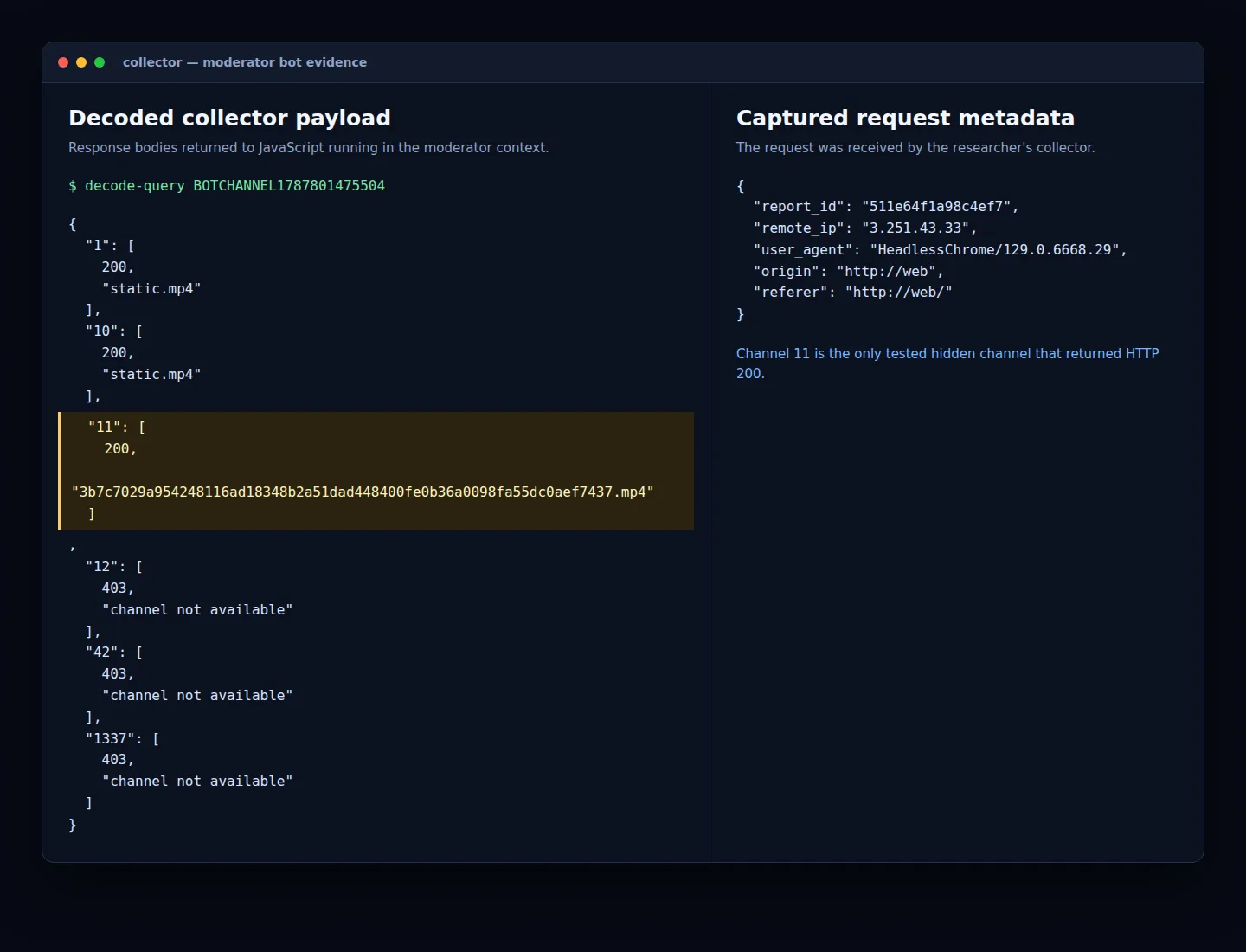Select the 'Decoded collector payload' heading
The image size is (1246, 952).
pyautogui.click(x=229, y=118)
